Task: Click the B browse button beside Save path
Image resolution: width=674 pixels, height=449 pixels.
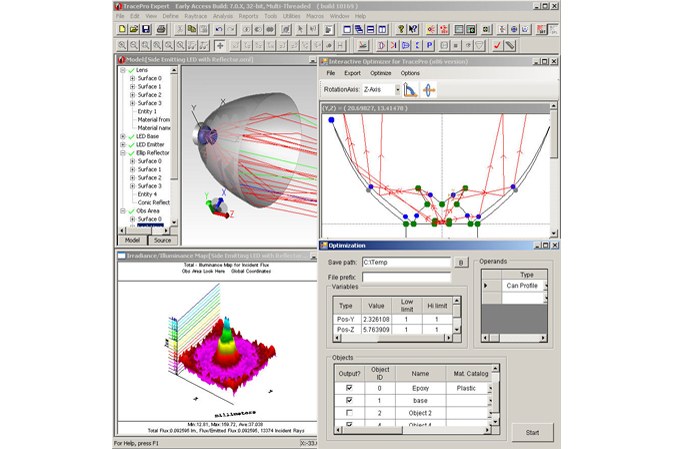Action: click(x=461, y=262)
